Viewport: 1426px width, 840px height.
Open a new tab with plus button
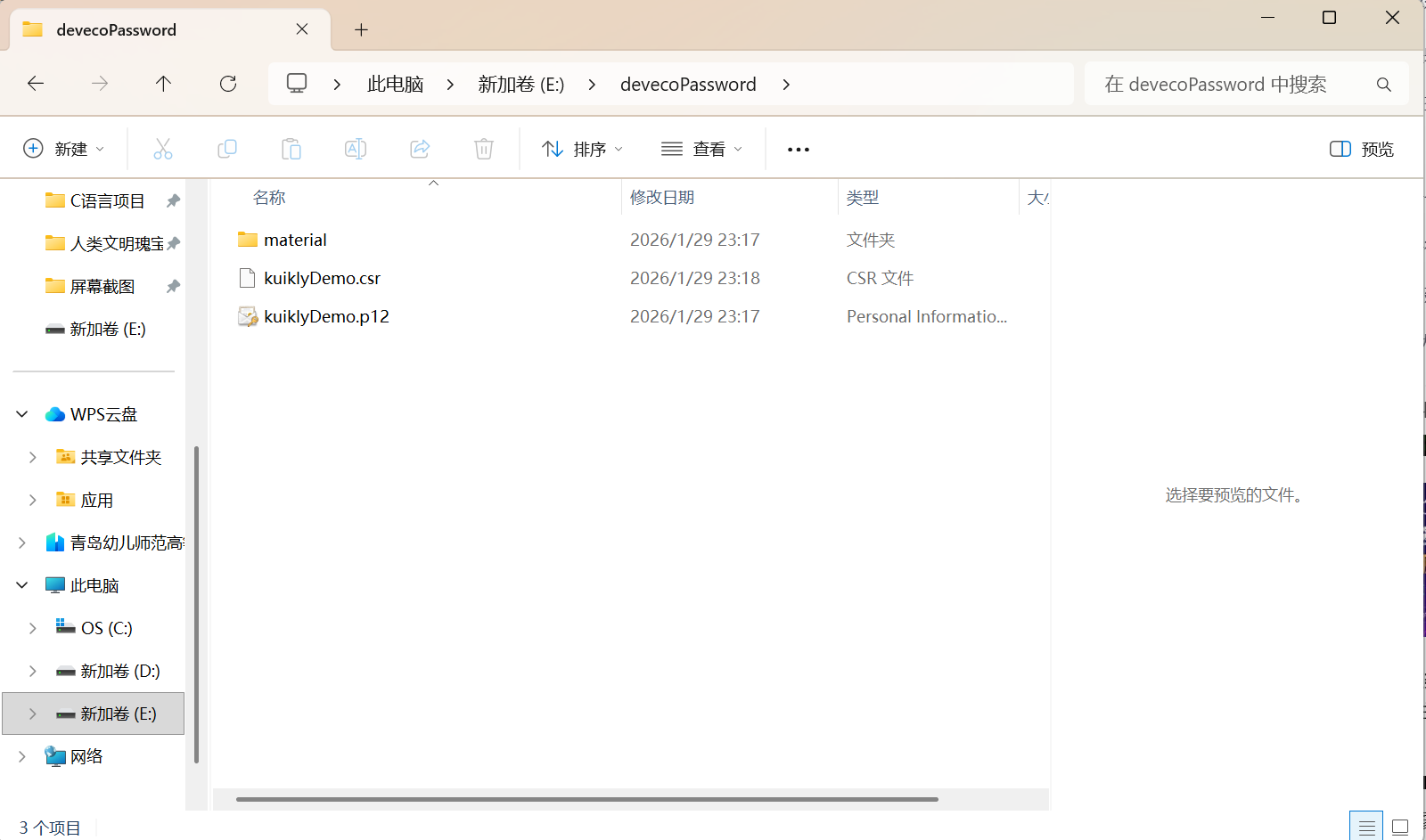coord(361,30)
